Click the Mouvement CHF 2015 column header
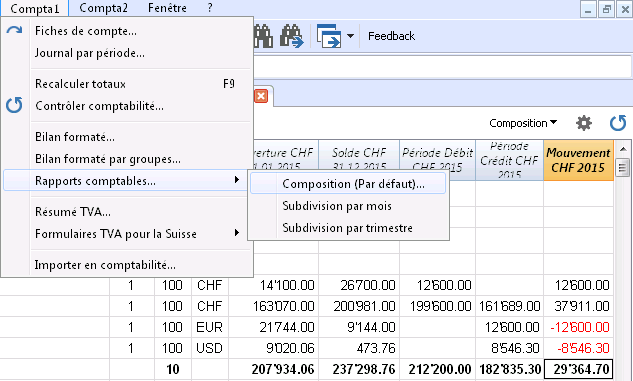 tap(579, 160)
